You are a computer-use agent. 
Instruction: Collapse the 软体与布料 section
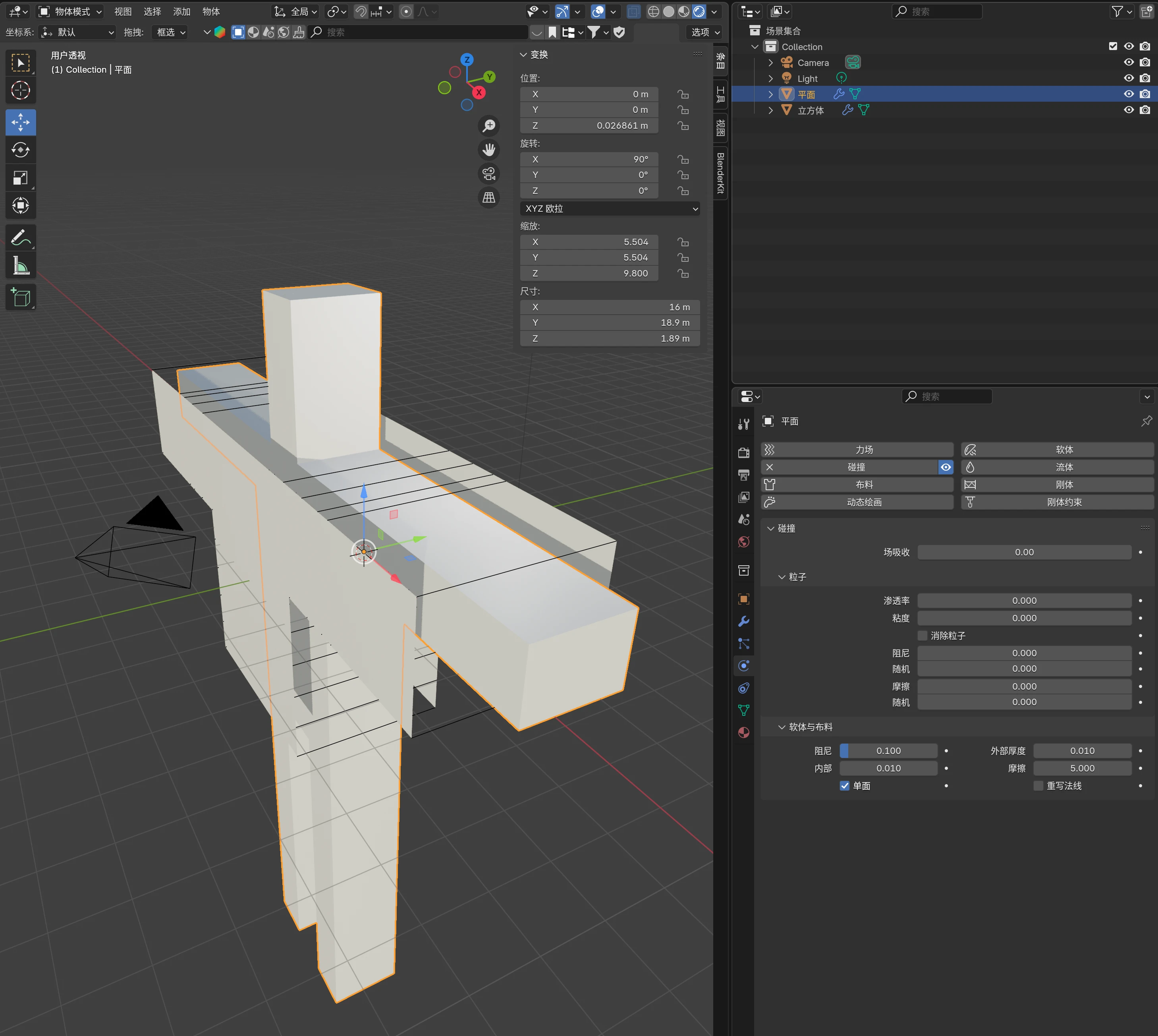(782, 727)
